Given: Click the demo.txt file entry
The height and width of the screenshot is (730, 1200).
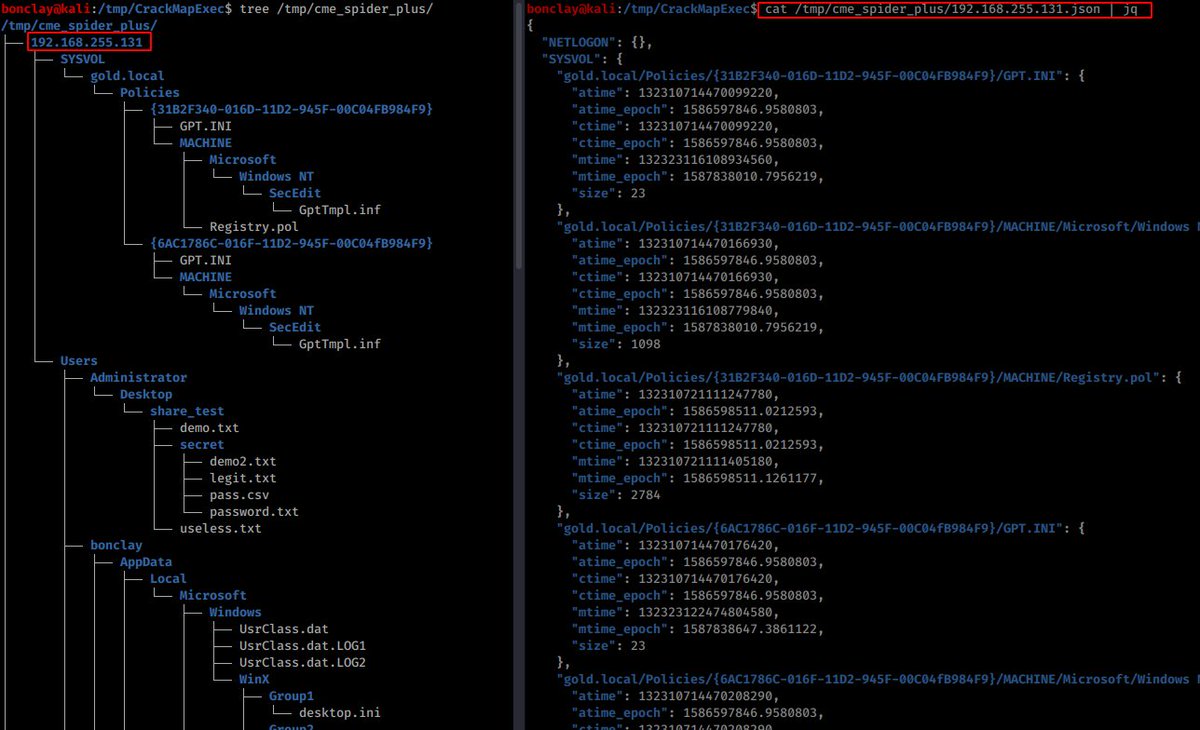Looking at the screenshot, I should pos(209,428).
